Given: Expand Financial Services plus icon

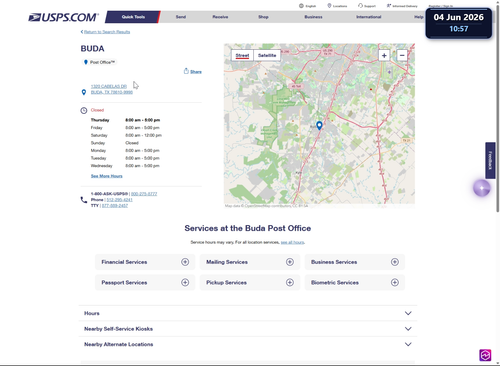Looking at the screenshot, I should click(185, 262).
